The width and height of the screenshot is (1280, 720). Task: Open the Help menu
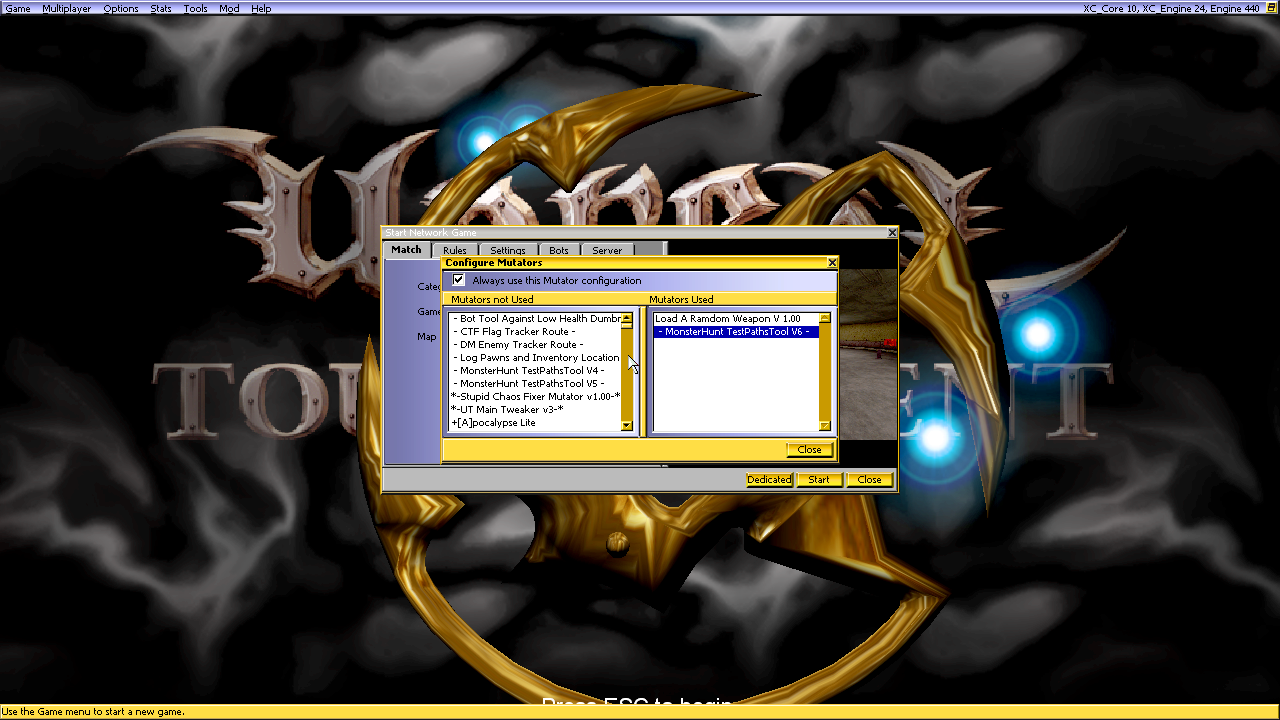(x=261, y=8)
